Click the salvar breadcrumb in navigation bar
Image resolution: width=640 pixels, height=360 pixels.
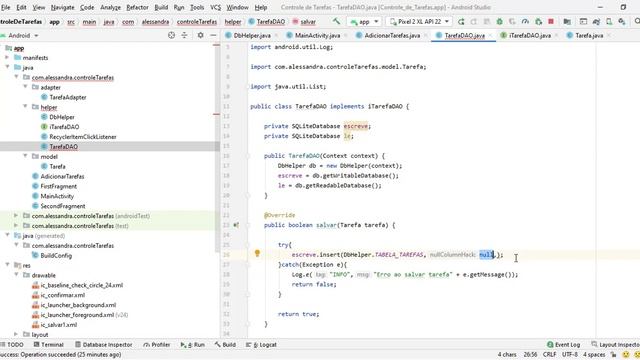pos(304,22)
